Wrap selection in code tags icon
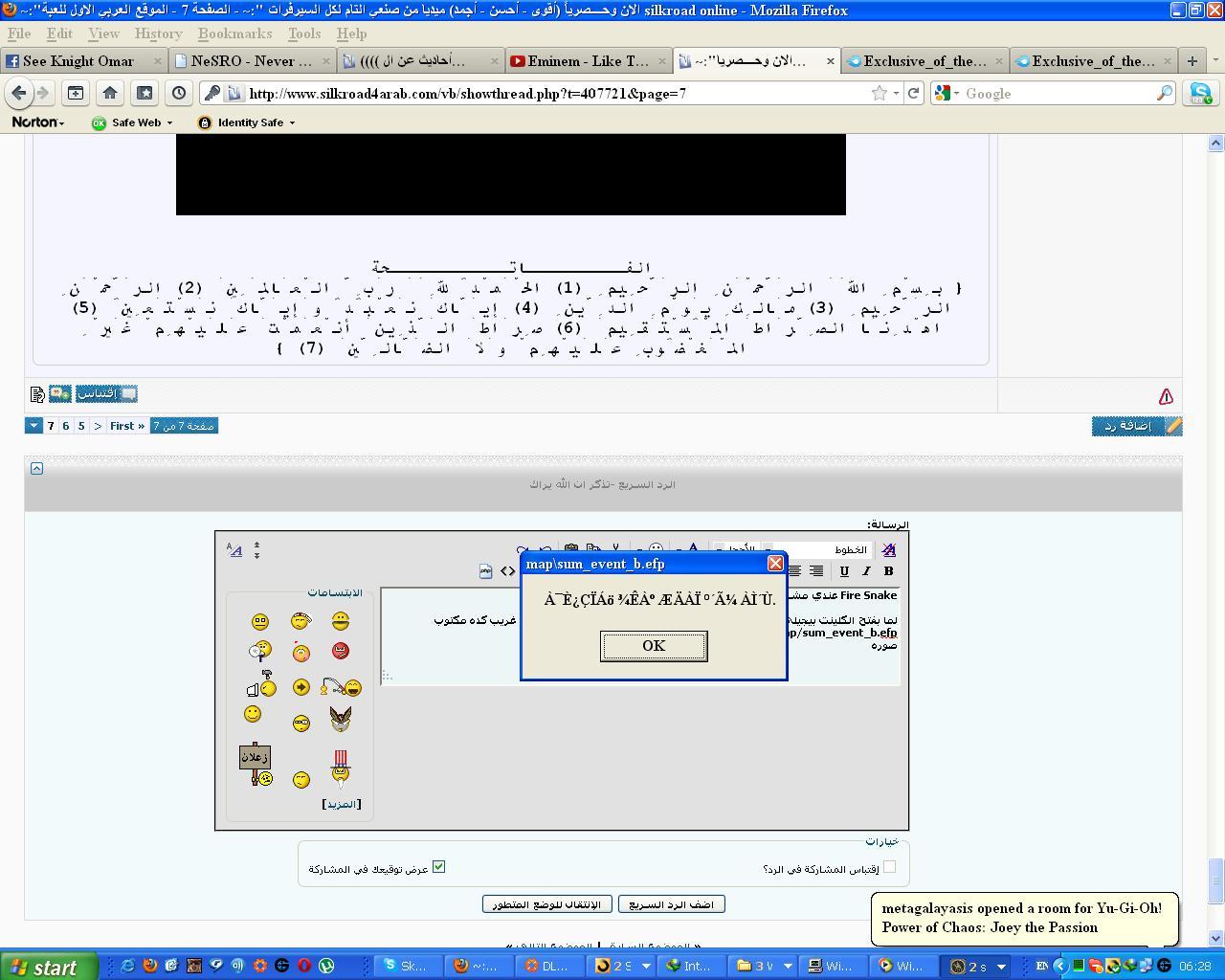Image resolution: width=1225 pixels, height=980 pixels. [x=507, y=571]
